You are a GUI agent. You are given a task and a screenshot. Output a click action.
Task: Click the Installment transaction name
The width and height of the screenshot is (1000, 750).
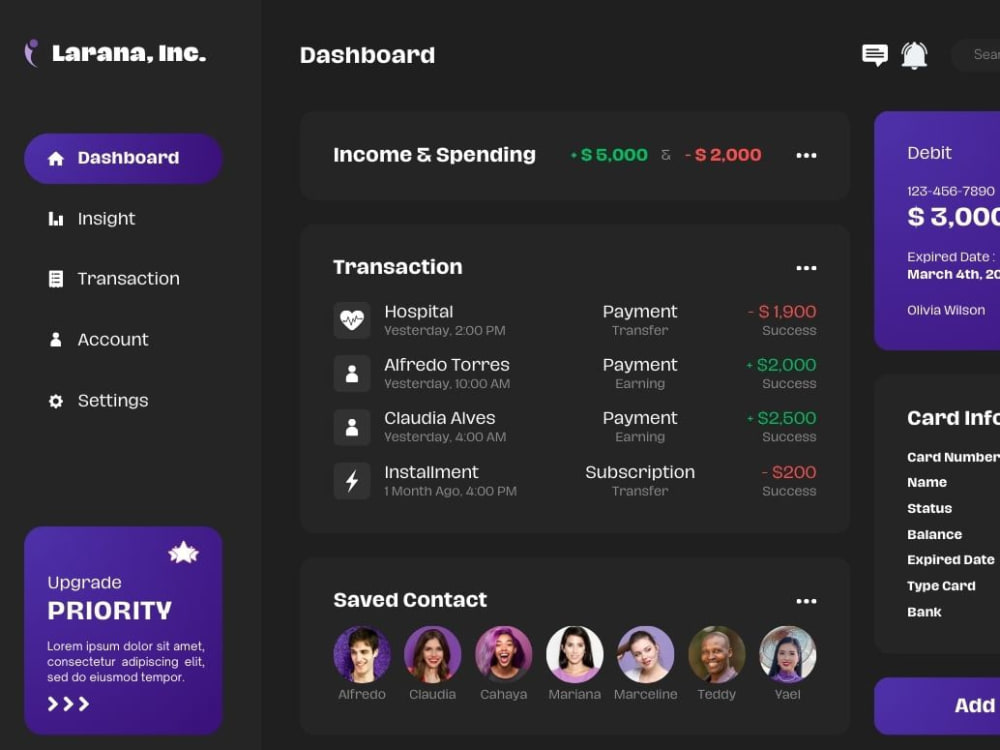[431, 472]
